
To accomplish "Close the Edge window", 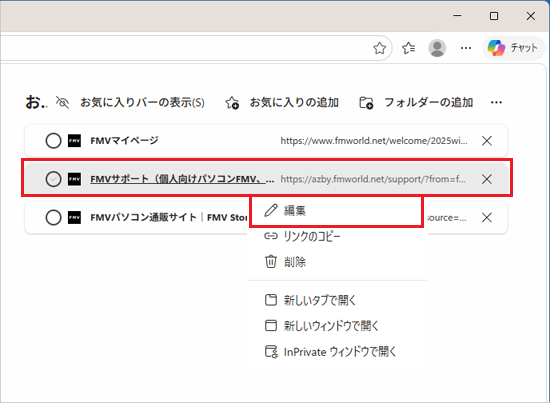I will coord(531,16).
